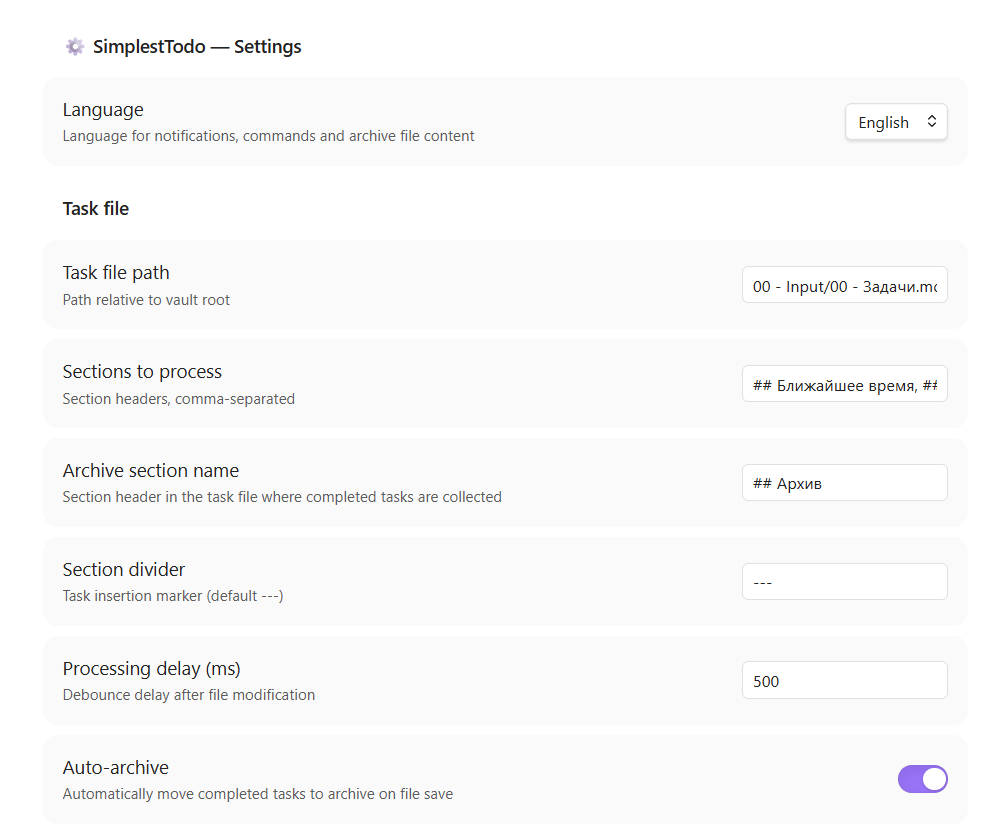Click the text 'Path relative to vault root'
The image size is (996, 838).
point(146,300)
